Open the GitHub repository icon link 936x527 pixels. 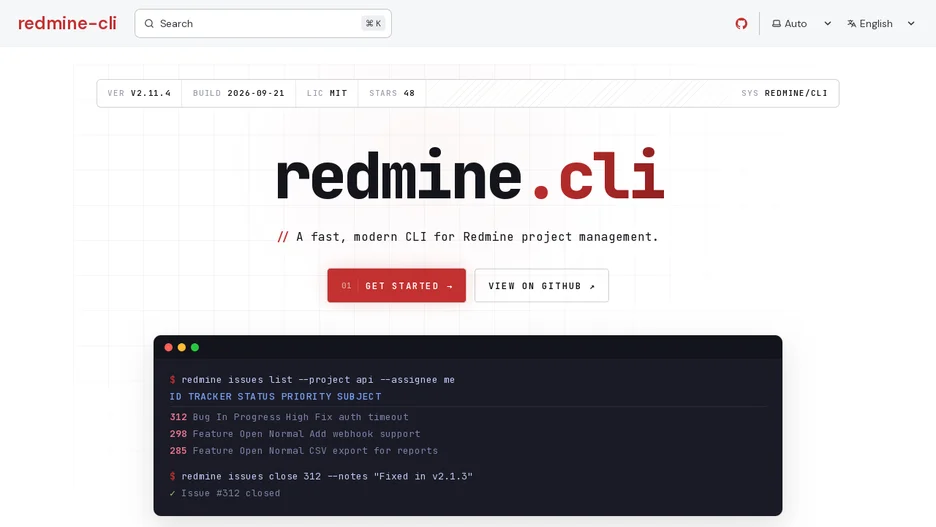pyautogui.click(x=741, y=23)
